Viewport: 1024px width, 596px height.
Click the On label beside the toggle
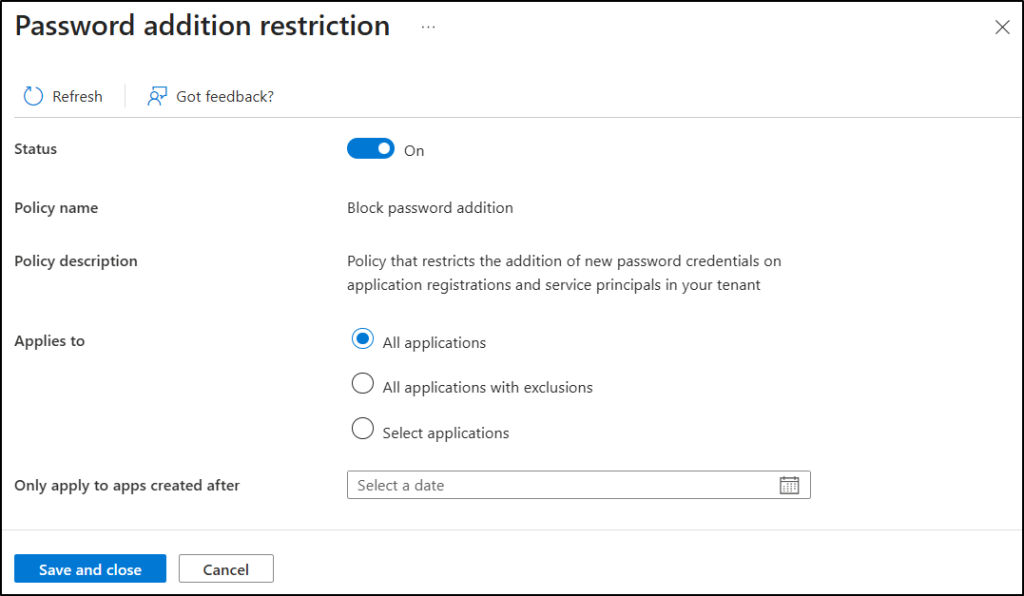pos(414,151)
